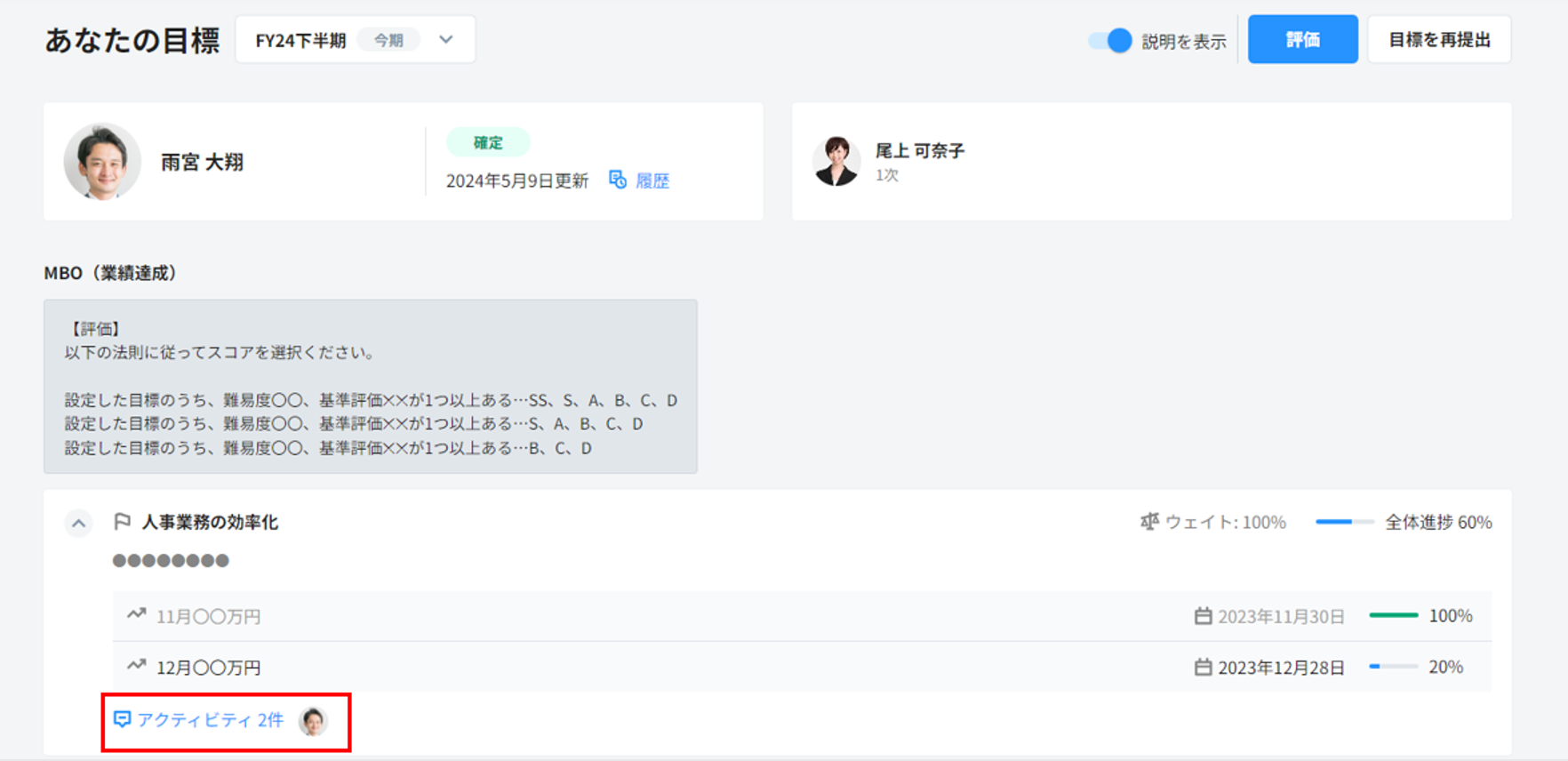Click the 目標を再提出 button

pos(1438,40)
